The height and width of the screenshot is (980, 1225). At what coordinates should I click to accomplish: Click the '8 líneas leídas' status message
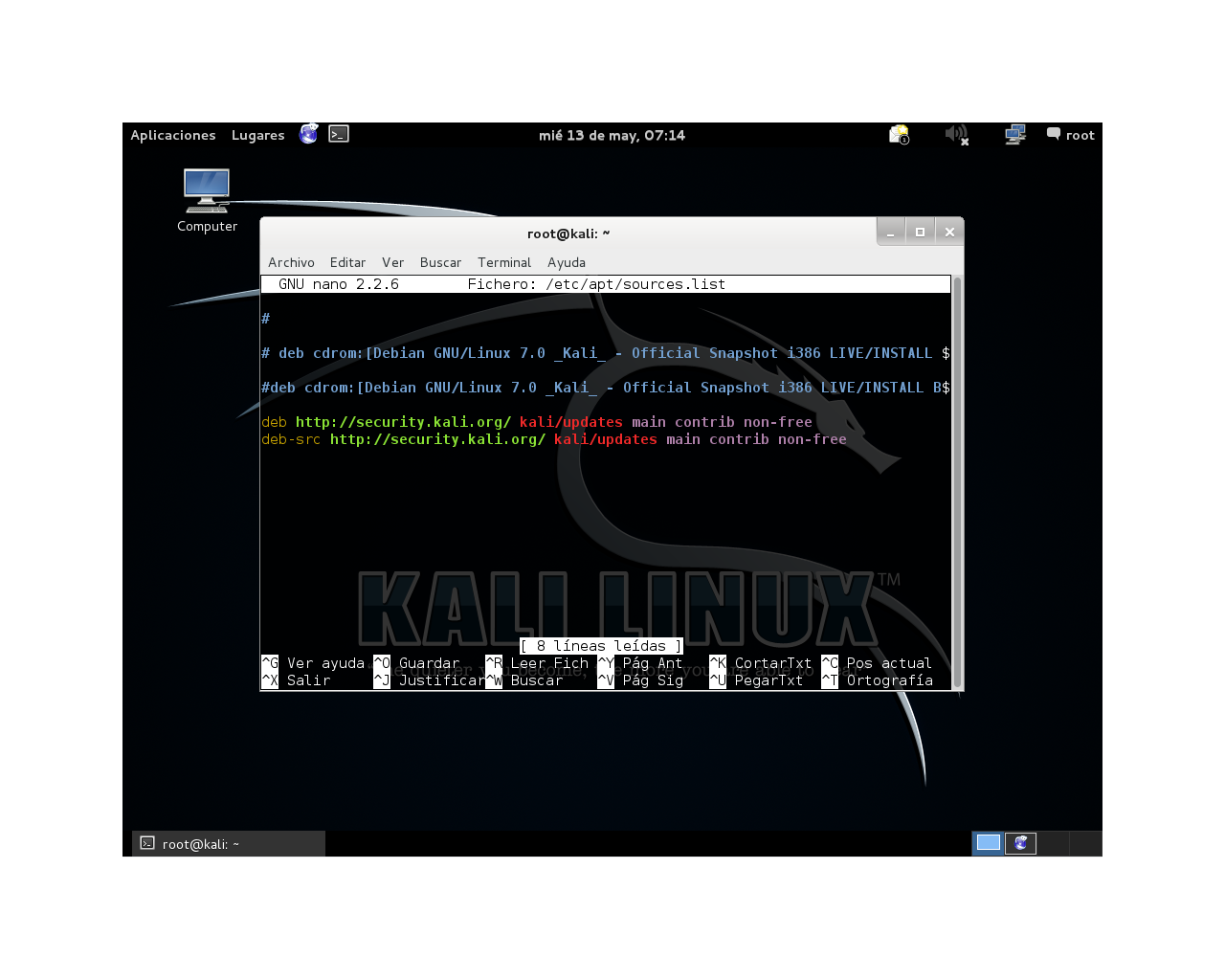click(601, 646)
